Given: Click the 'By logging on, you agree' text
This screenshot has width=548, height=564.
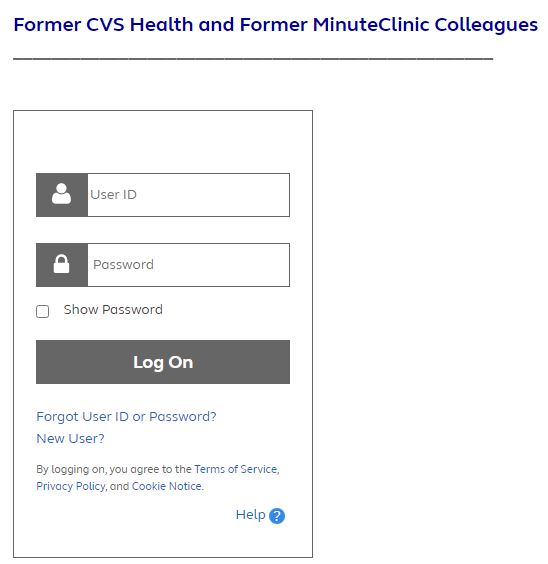Looking at the screenshot, I should point(114,469).
